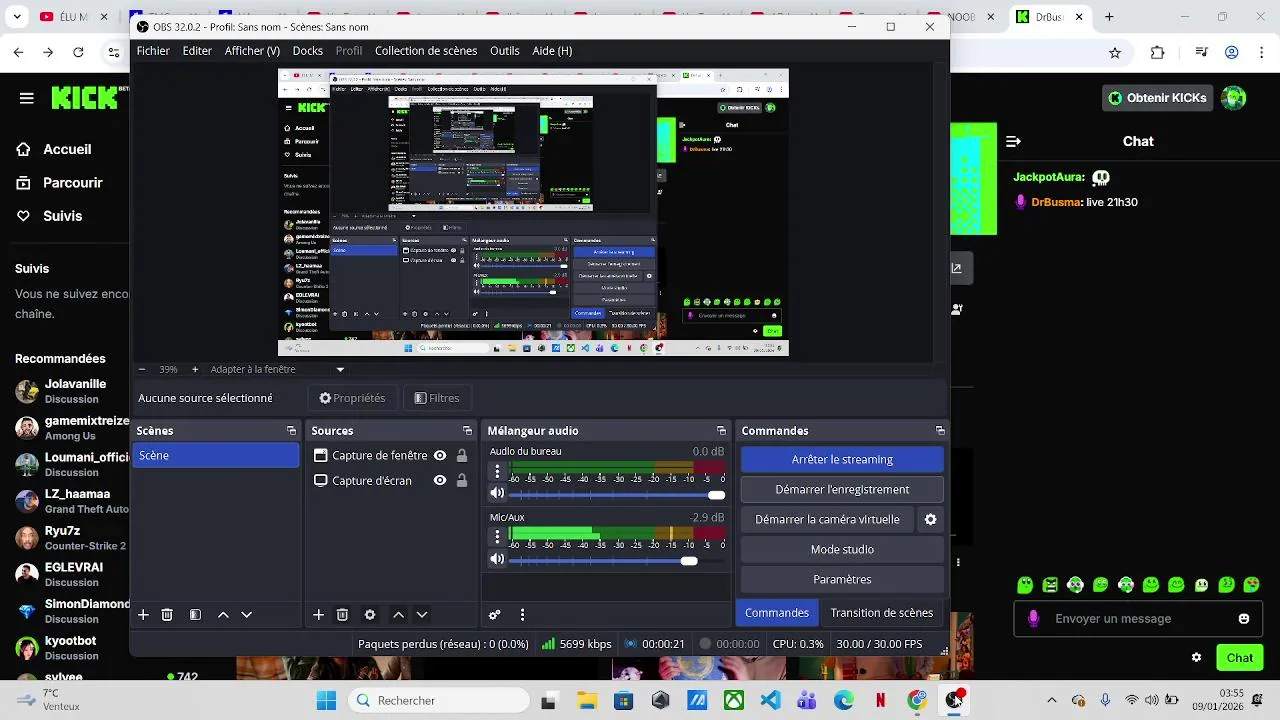Open Collection de scènes menu
Image resolution: width=1280 pixels, height=720 pixels.
(426, 51)
